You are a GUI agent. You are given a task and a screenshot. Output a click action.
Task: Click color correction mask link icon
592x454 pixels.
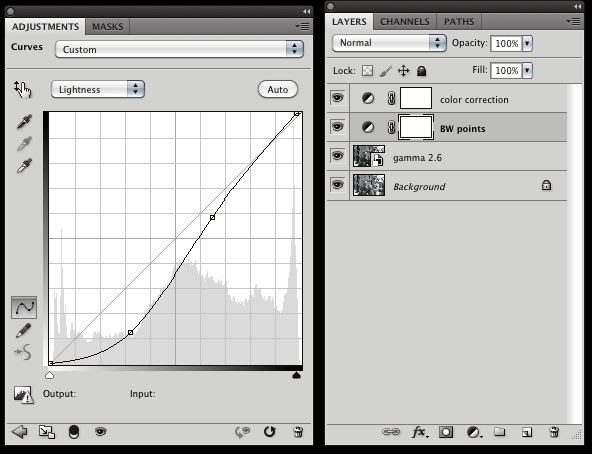click(392, 99)
